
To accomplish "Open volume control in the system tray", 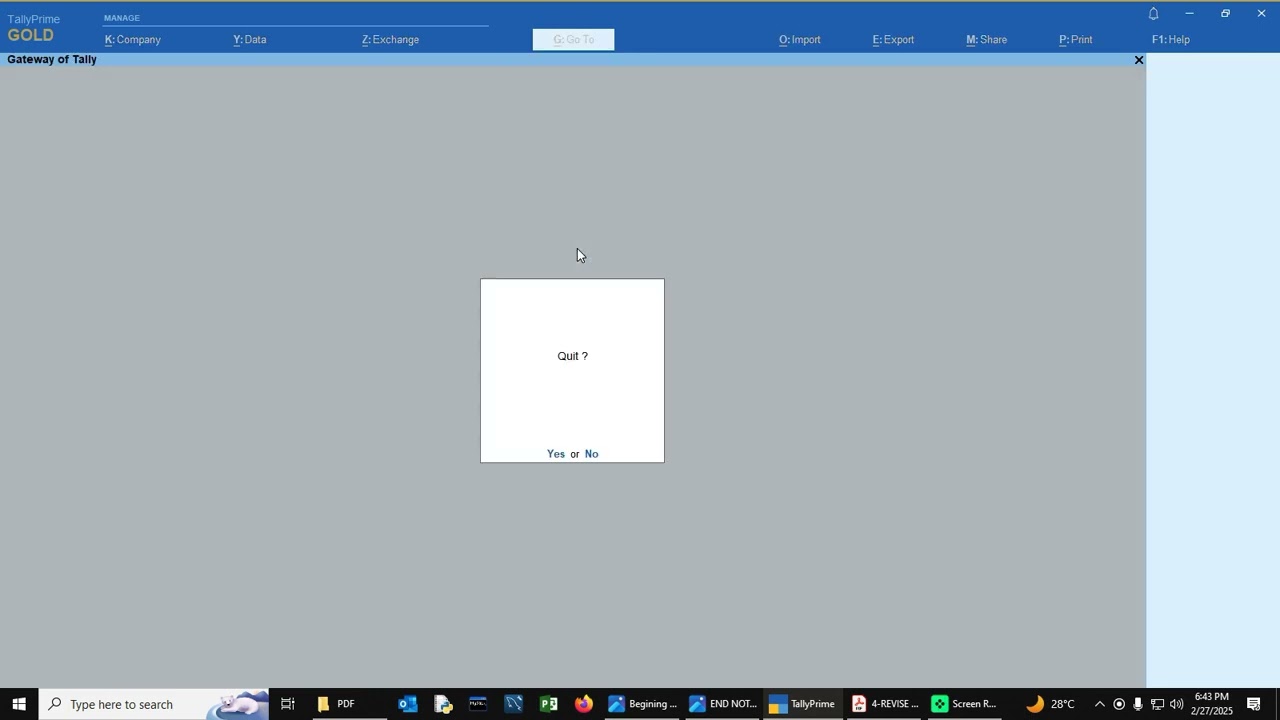I will (x=1176, y=704).
